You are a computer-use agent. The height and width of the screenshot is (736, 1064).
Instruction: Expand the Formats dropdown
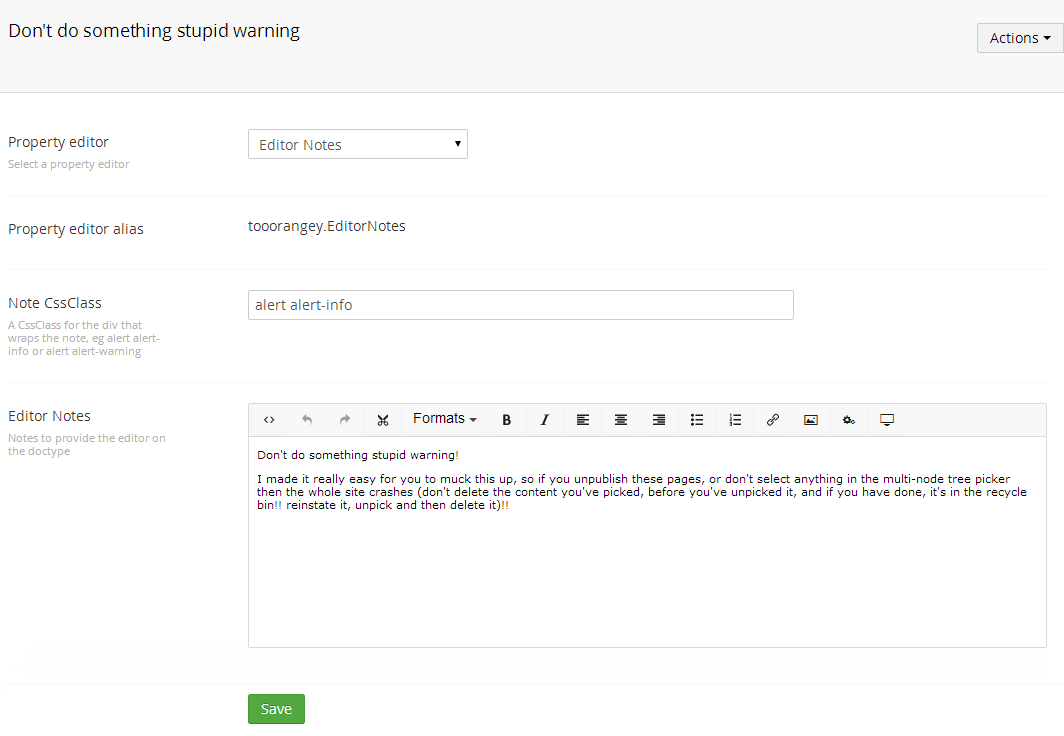coord(445,419)
